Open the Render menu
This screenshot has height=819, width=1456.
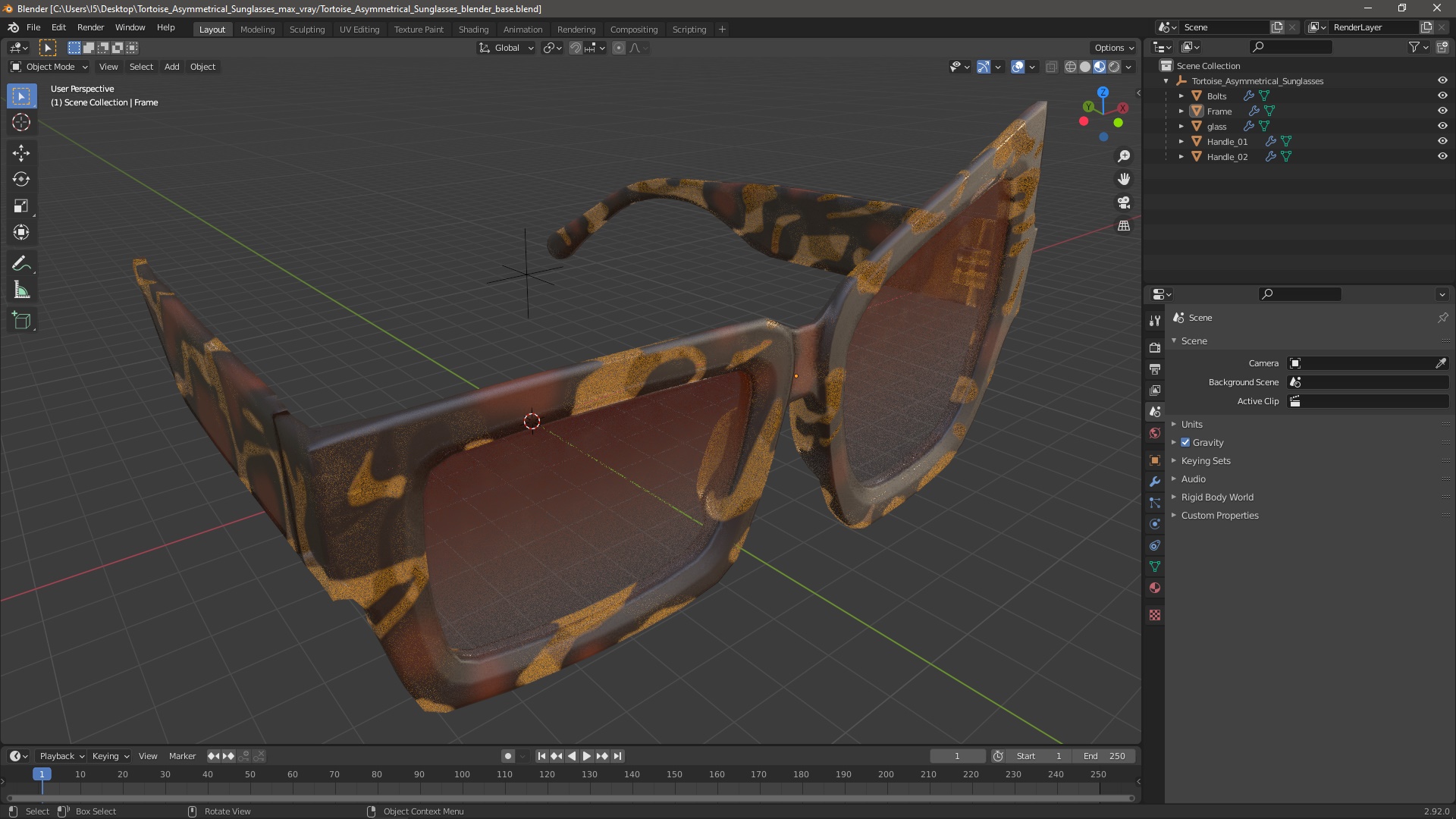tap(90, 27)
